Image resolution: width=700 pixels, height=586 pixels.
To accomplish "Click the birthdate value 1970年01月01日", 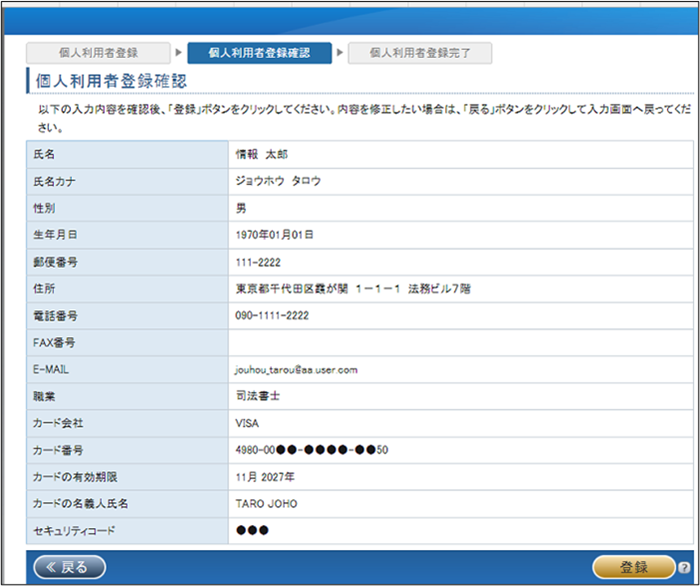I will coord(274,235).
